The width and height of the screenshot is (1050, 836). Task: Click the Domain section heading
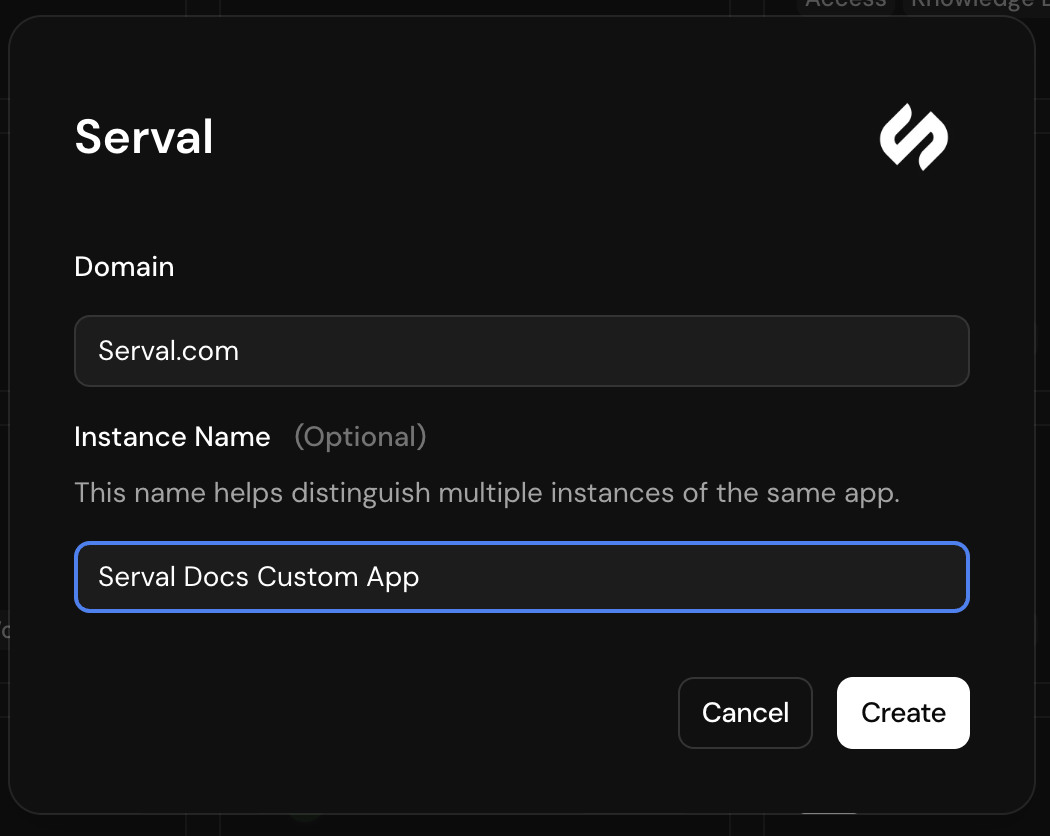(x=124, y=266)
